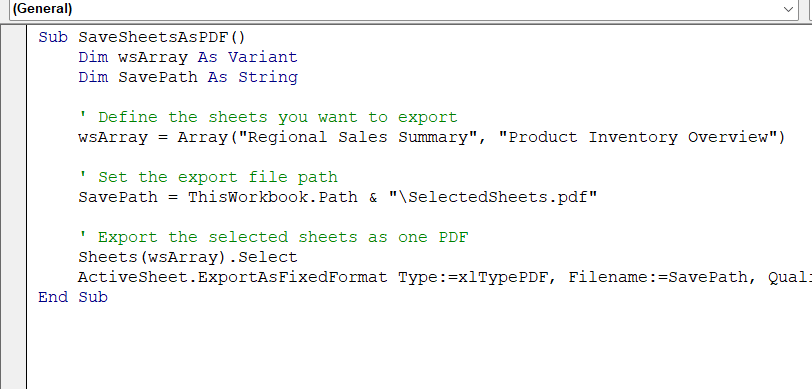
Task: Click the comment 'Export the selected sheets as one PDF'
Action: (x=273, y=237)
